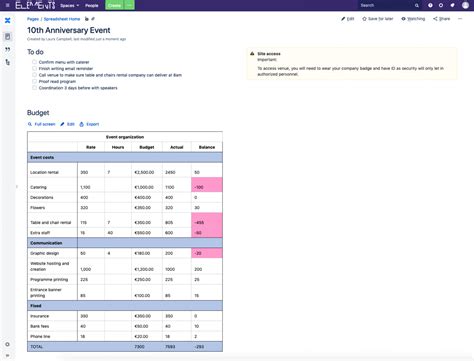This screenshot has width=474, height=361.
Task: Open the help question mark icon
Action: pos(430,5)
